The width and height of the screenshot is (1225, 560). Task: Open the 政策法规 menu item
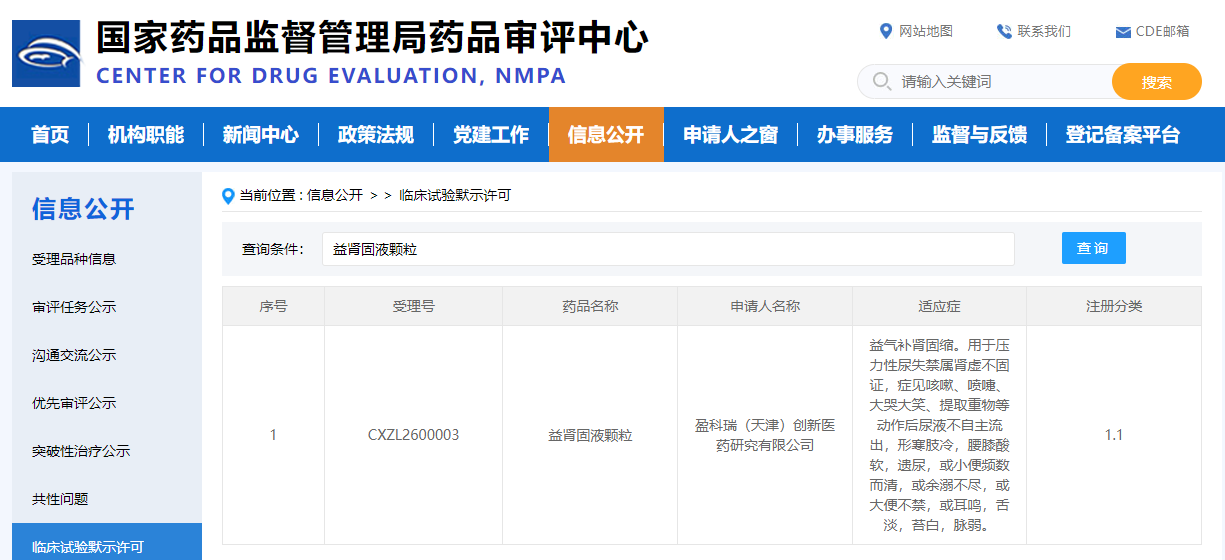pos(375,135)
